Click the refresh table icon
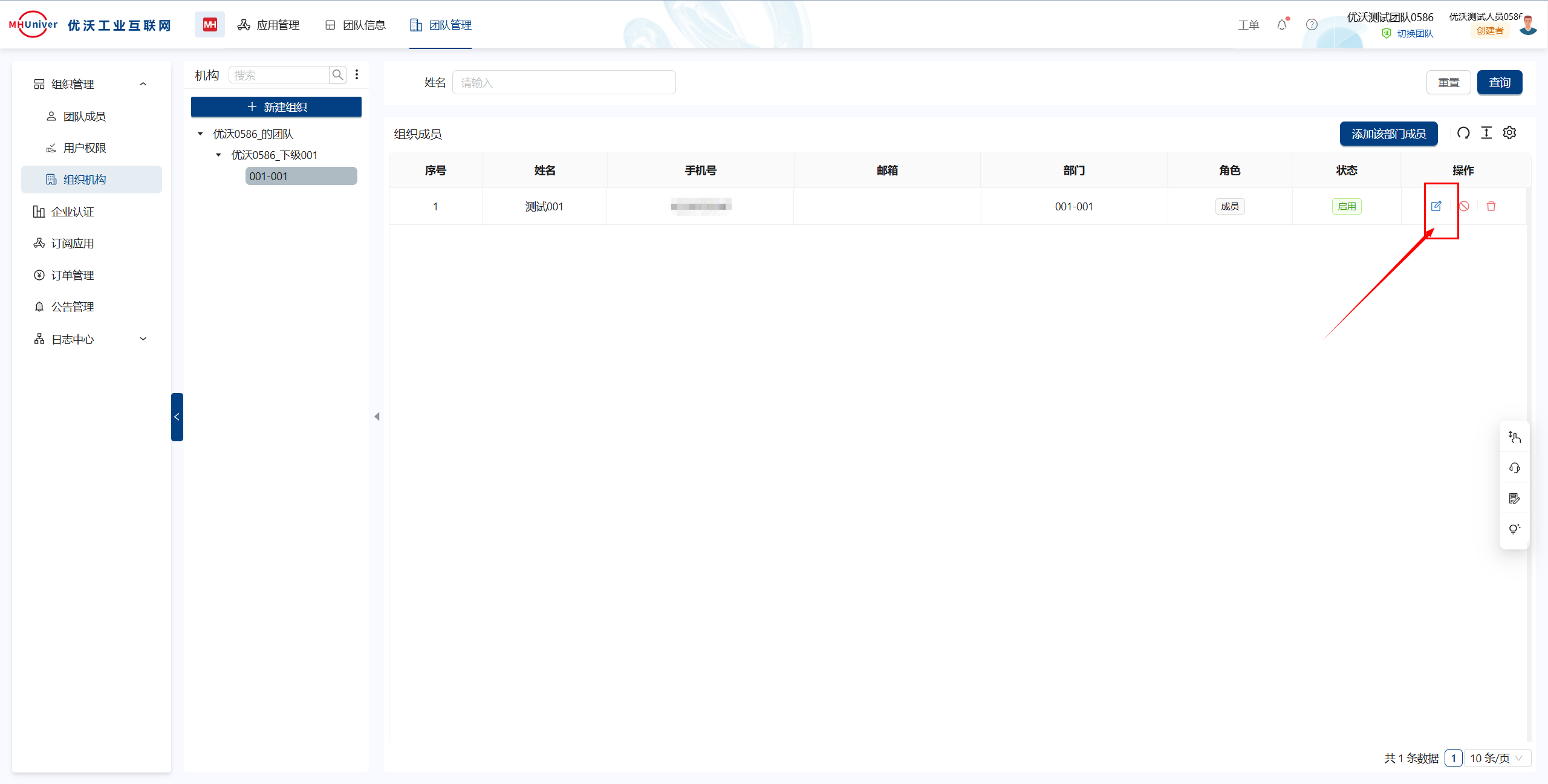Screen dimensions: 1548x784 [1463, 133]
